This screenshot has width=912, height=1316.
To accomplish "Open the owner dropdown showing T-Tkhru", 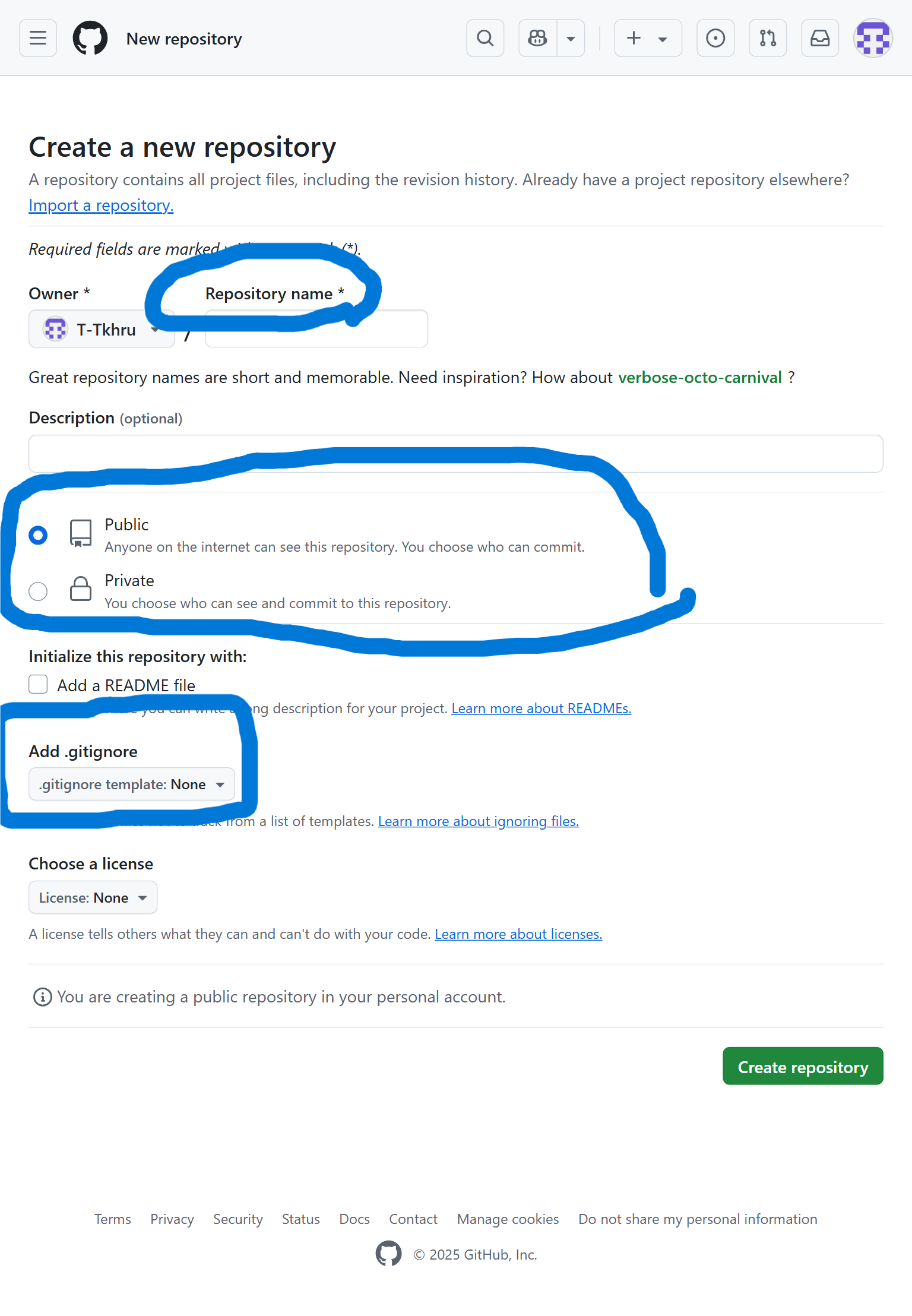I will pos(102,329).
